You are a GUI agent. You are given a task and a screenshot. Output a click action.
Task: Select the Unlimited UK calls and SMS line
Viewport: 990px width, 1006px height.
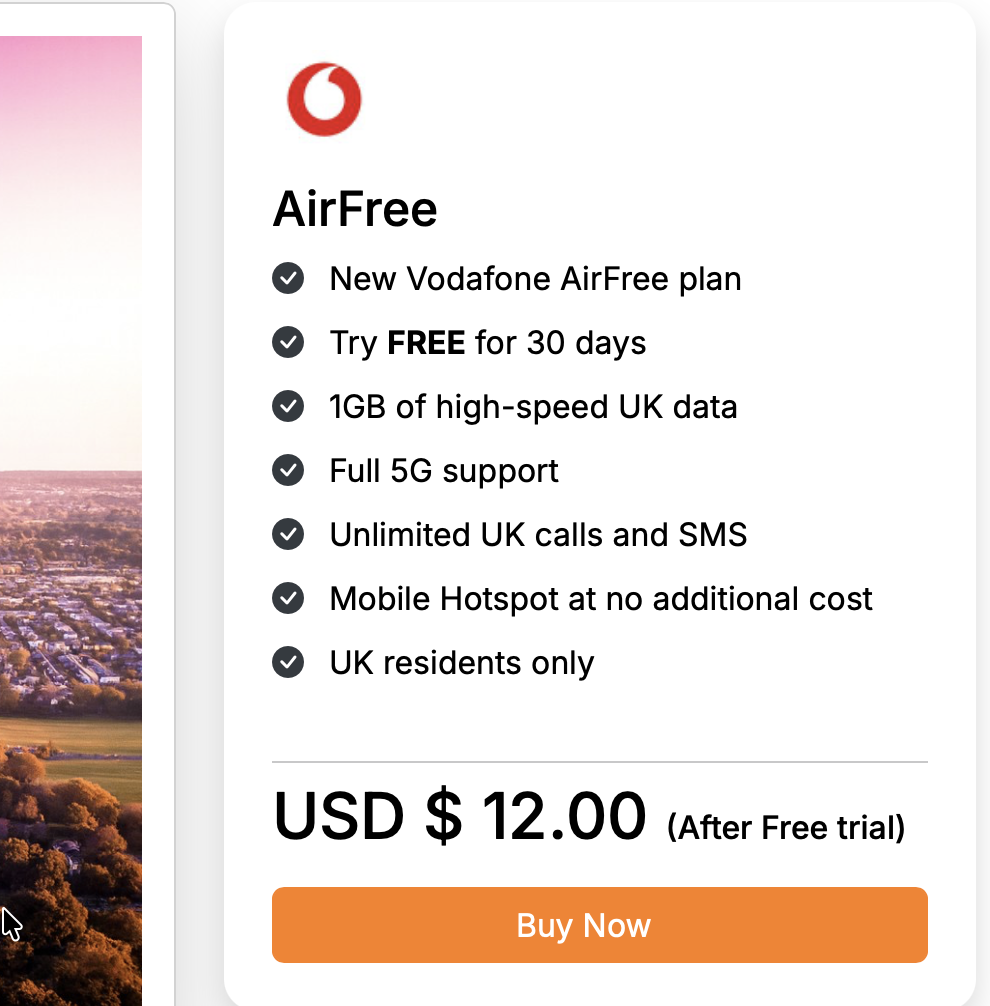(x=538, y=535)
